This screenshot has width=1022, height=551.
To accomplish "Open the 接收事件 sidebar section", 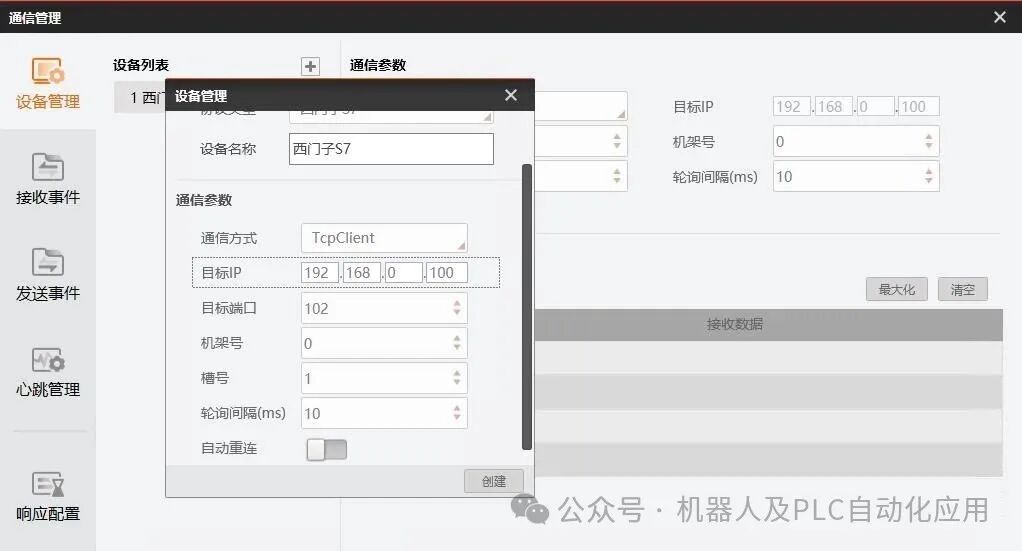I will coord(48,179).
